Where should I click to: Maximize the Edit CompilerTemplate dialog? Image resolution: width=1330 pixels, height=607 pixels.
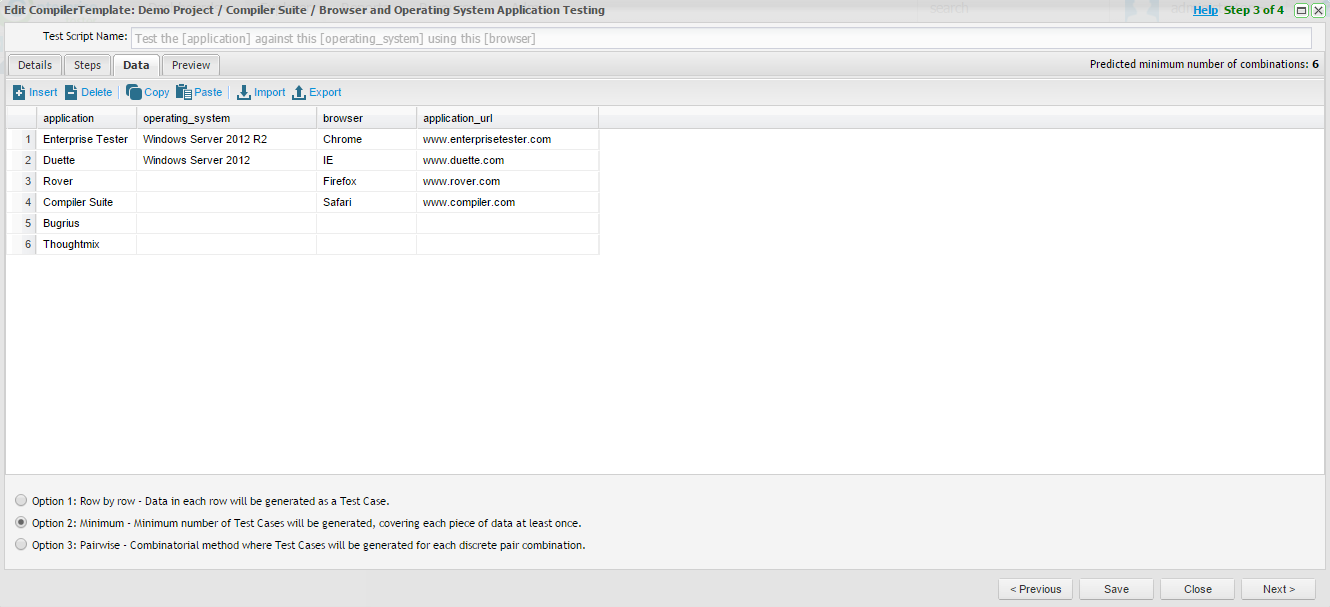point(1301,10)
